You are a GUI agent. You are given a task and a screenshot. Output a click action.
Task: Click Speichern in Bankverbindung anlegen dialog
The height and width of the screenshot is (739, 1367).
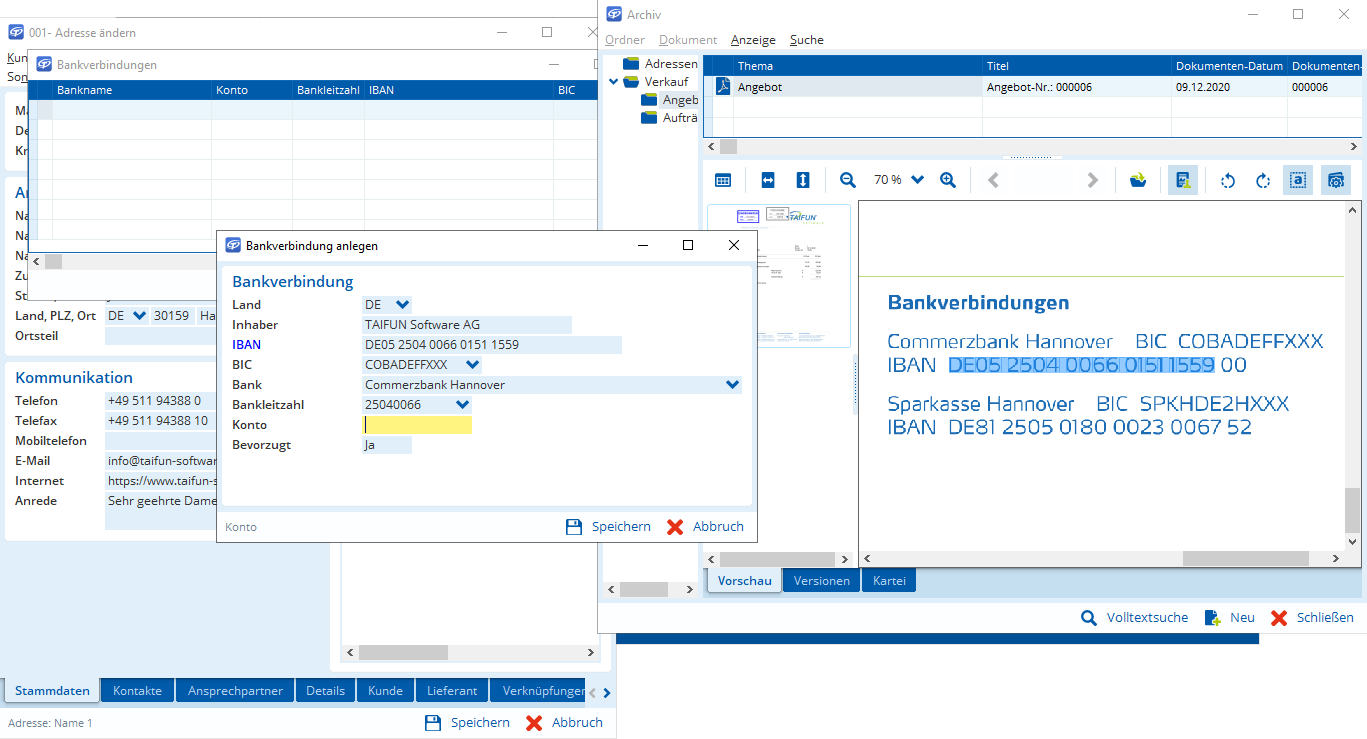click(x=609, y=527)
